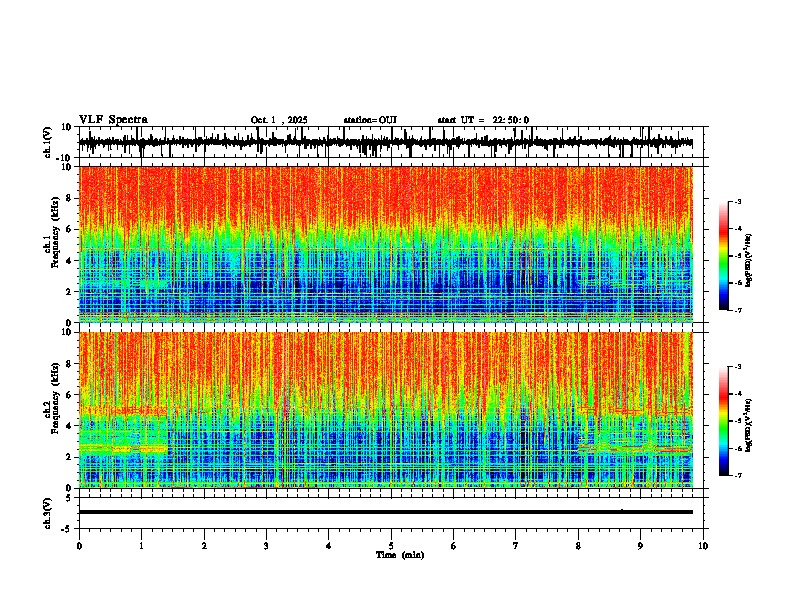The width and height of the screenshot is (792, 612).
Task: Click the "station=OUJ" header label
Action: pos(370,120)
